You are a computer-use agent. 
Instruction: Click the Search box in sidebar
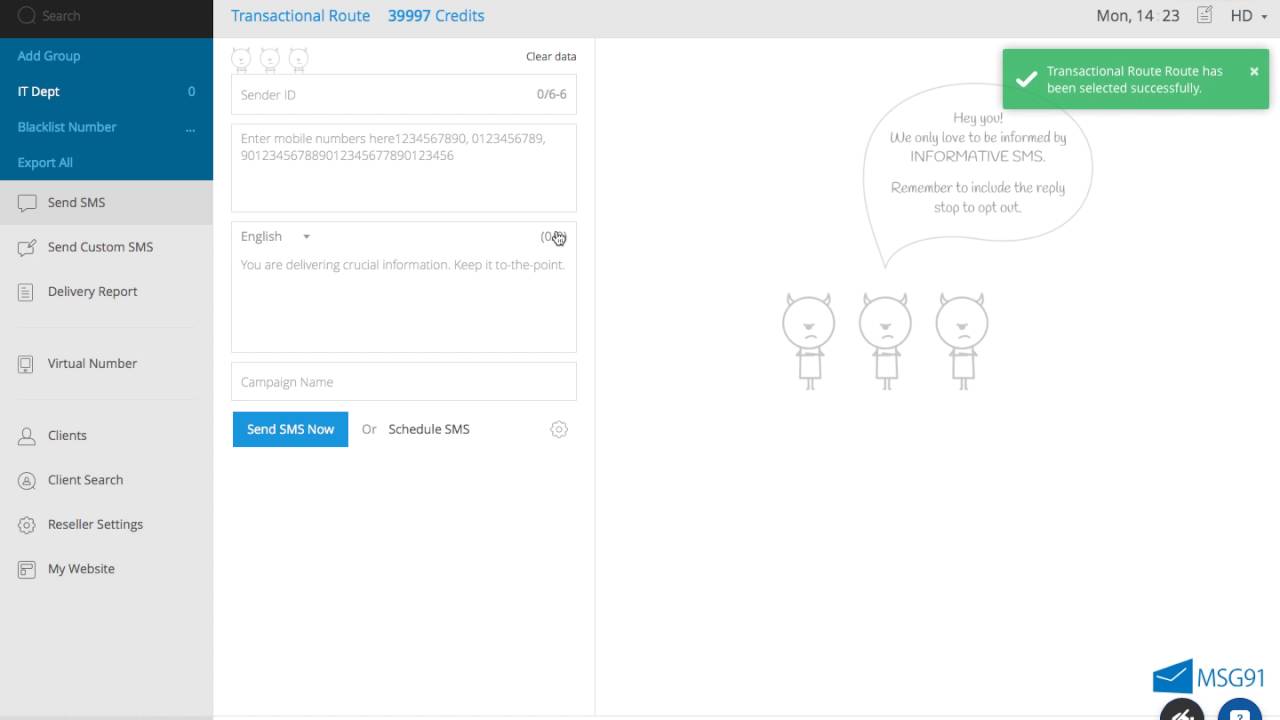(x=106, y=16)
